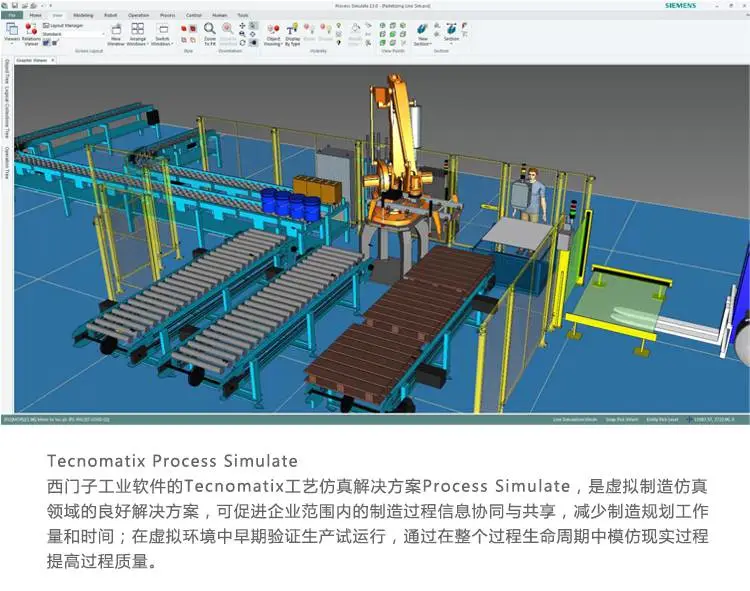
Task: Click the New Section icon
Action: tap(422, 33)
